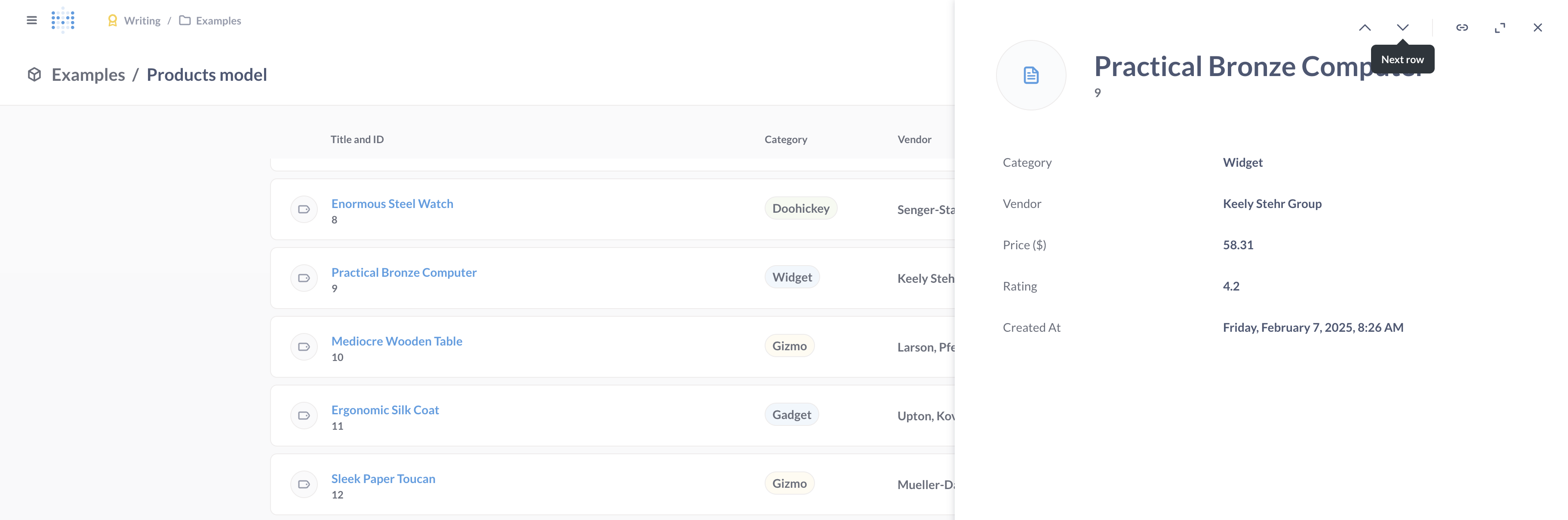This screenshot has width=1568, height=520.
Task: Click the Metabase logo home icon
Action: [63, 21]
